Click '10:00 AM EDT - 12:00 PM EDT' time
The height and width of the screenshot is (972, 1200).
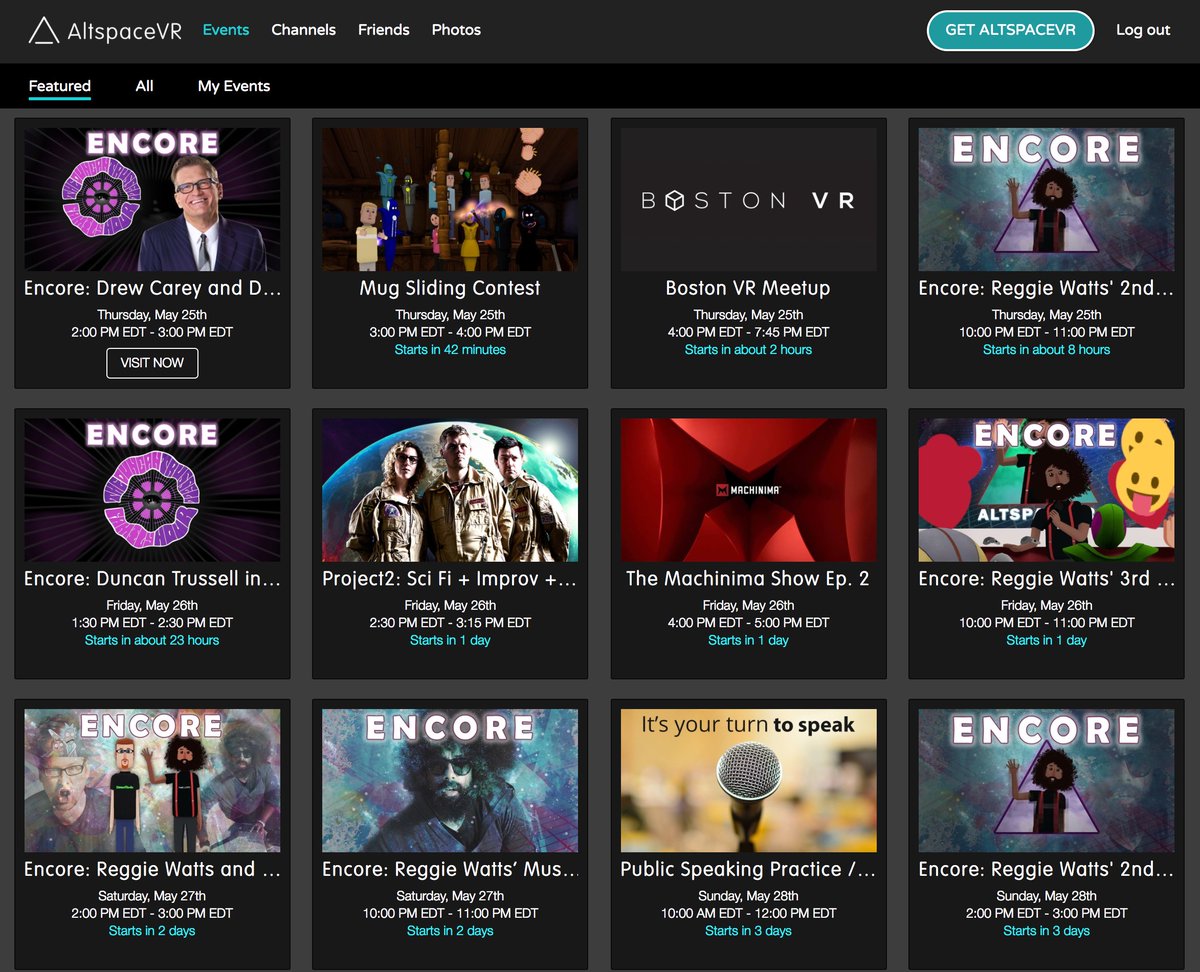(x=748, y=914)
